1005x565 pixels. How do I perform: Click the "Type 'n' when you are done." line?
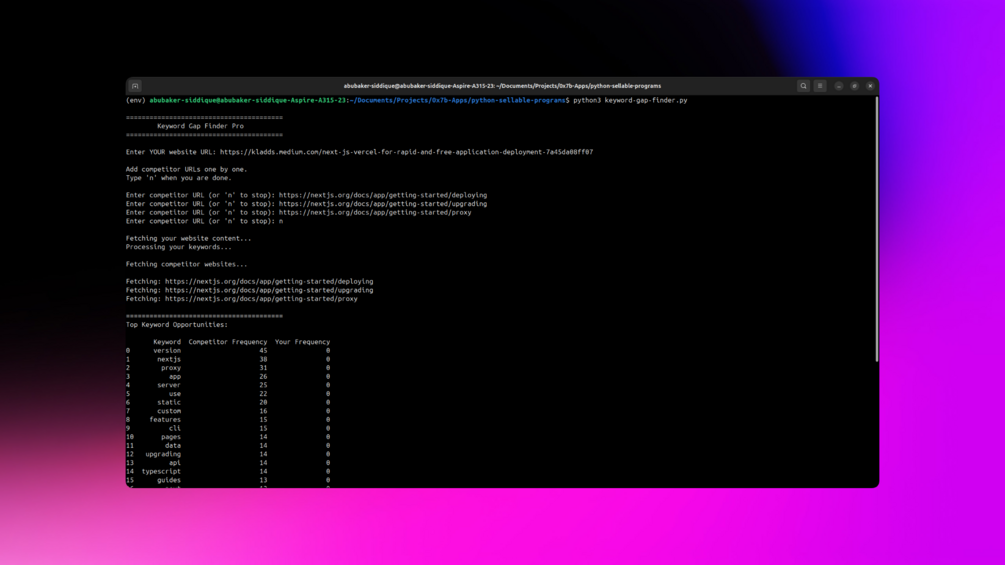pos(179,178)
